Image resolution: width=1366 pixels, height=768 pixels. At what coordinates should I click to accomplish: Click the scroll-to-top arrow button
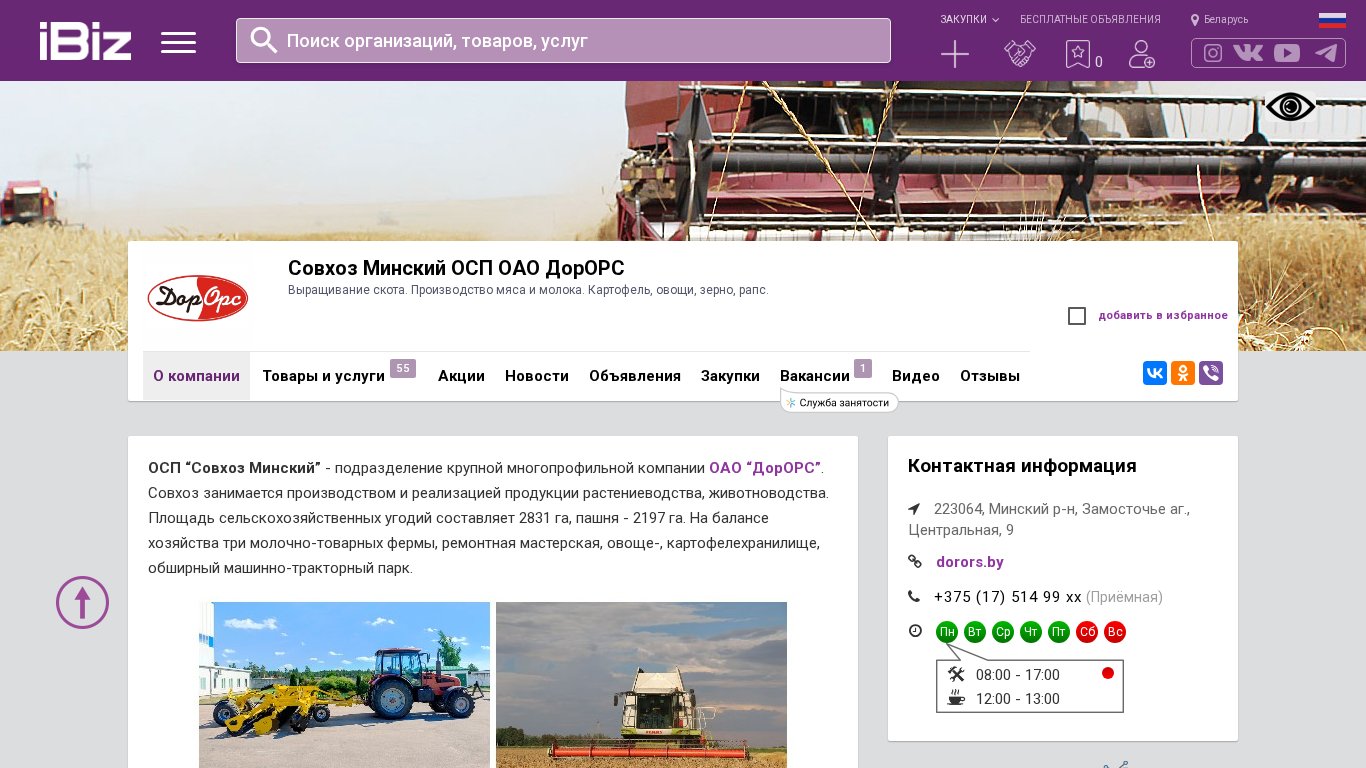click(x=82, y=602)
